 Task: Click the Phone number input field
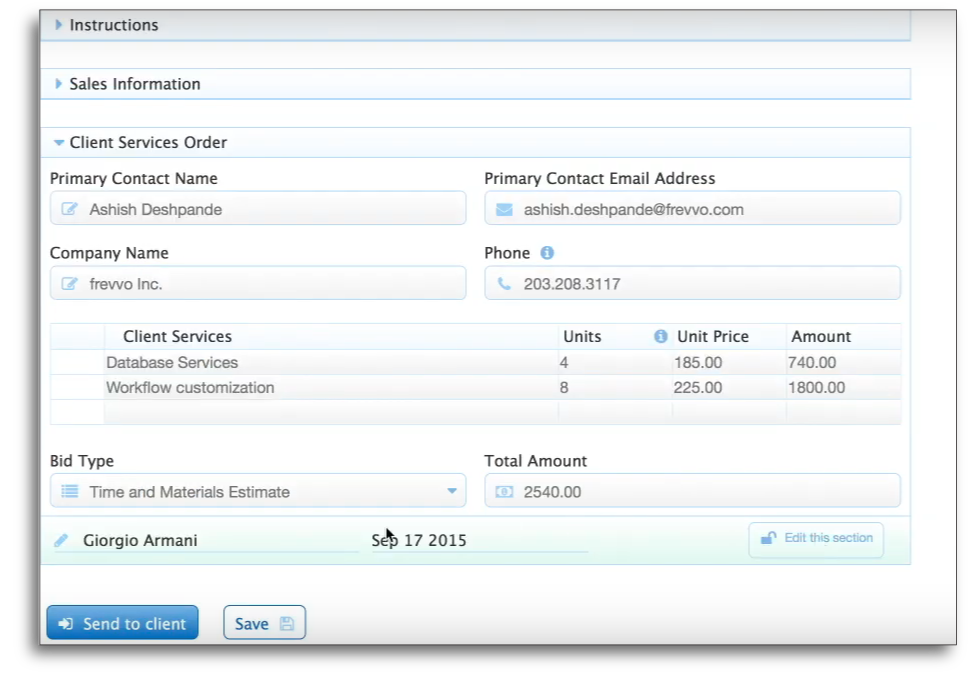tap(692, 283)
